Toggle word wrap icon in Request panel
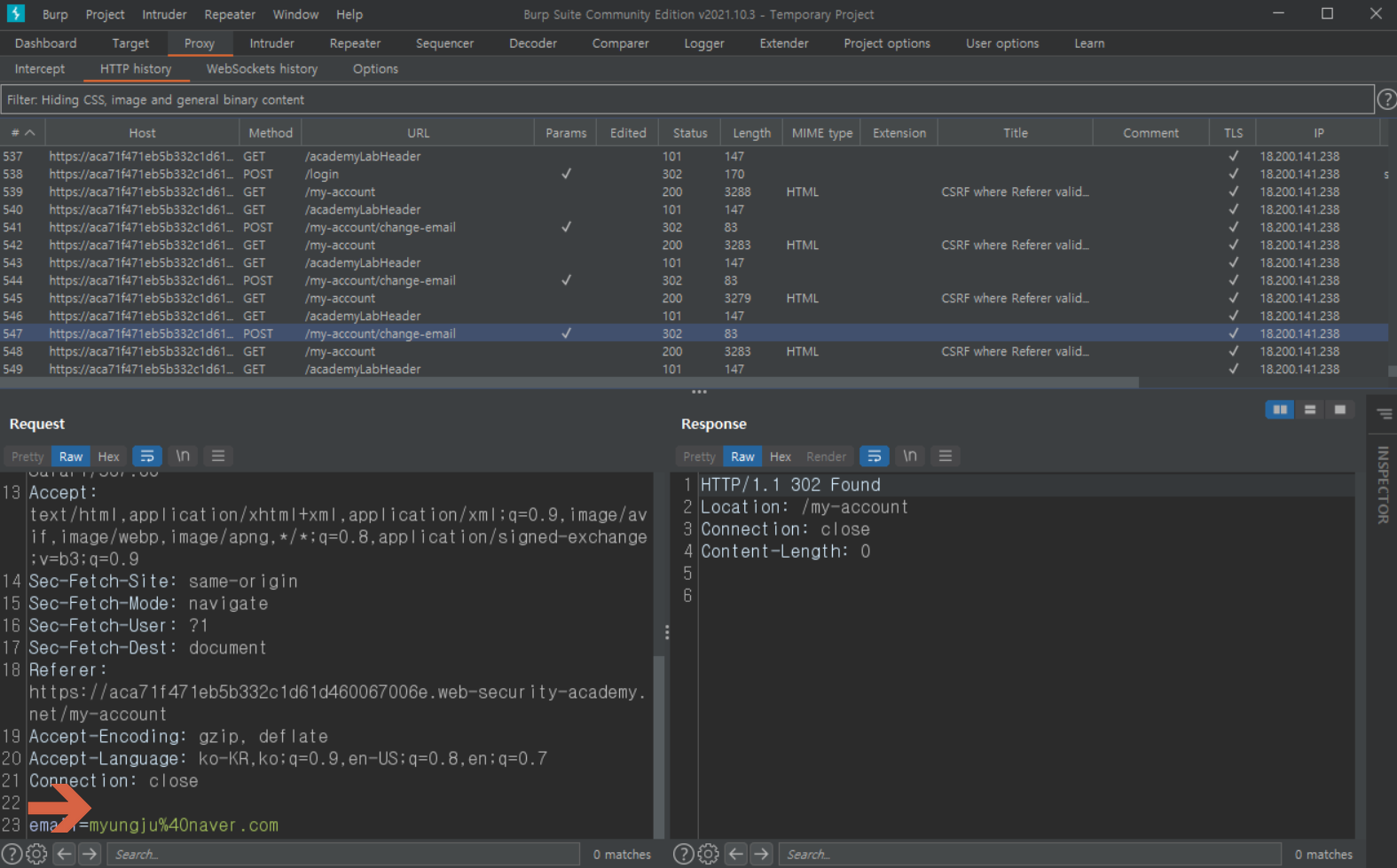Screen dimensions: 1397x868 (147, 456)
